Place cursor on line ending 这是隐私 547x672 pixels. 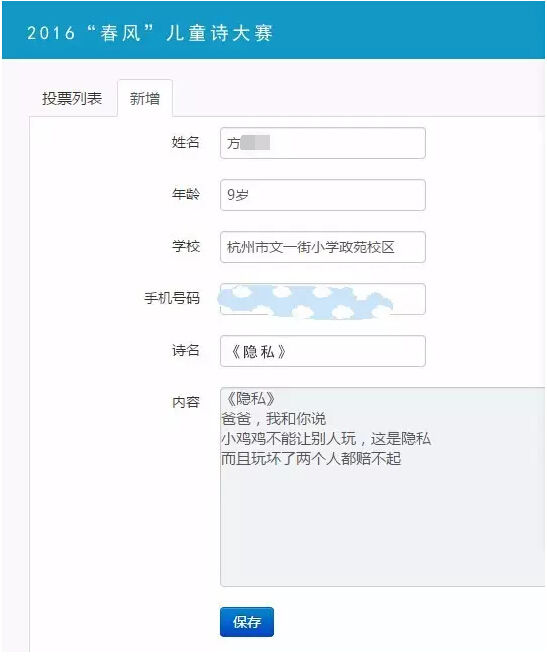(x=326, y=439)
